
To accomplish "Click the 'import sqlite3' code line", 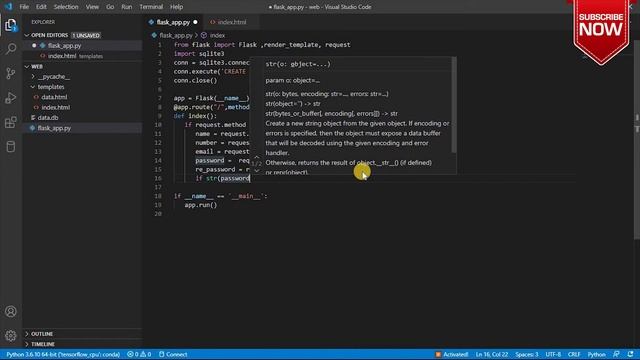I will (199, 53).
